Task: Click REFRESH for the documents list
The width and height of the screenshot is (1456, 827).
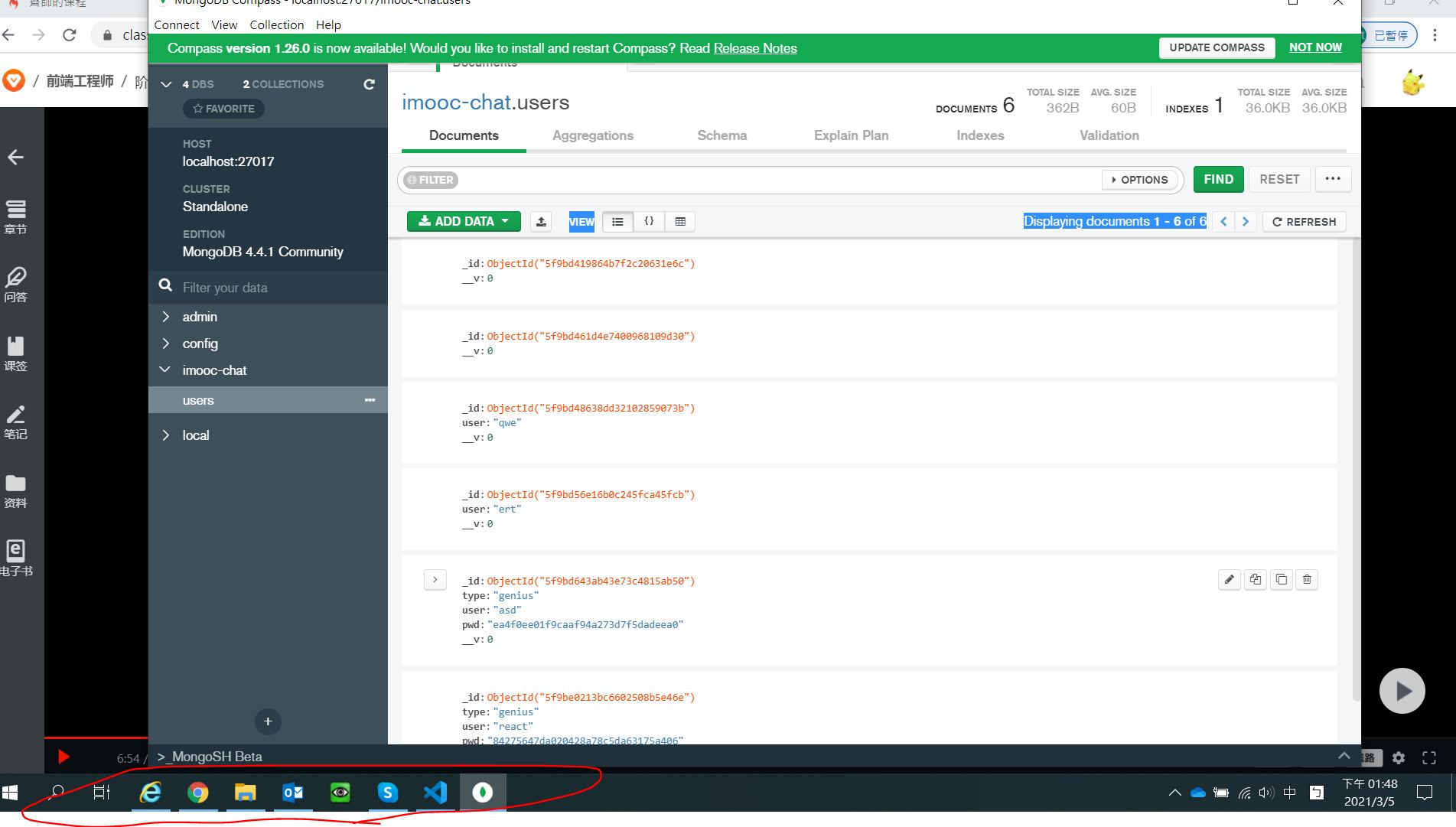Action: (1304, 222)
